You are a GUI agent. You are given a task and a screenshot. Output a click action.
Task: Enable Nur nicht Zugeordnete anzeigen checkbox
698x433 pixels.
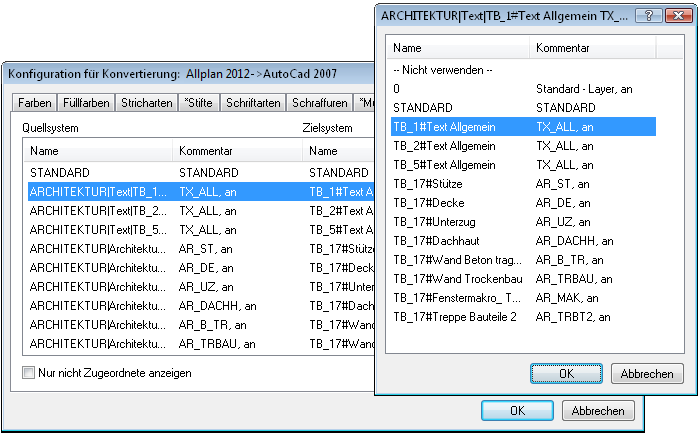(28, 372)
